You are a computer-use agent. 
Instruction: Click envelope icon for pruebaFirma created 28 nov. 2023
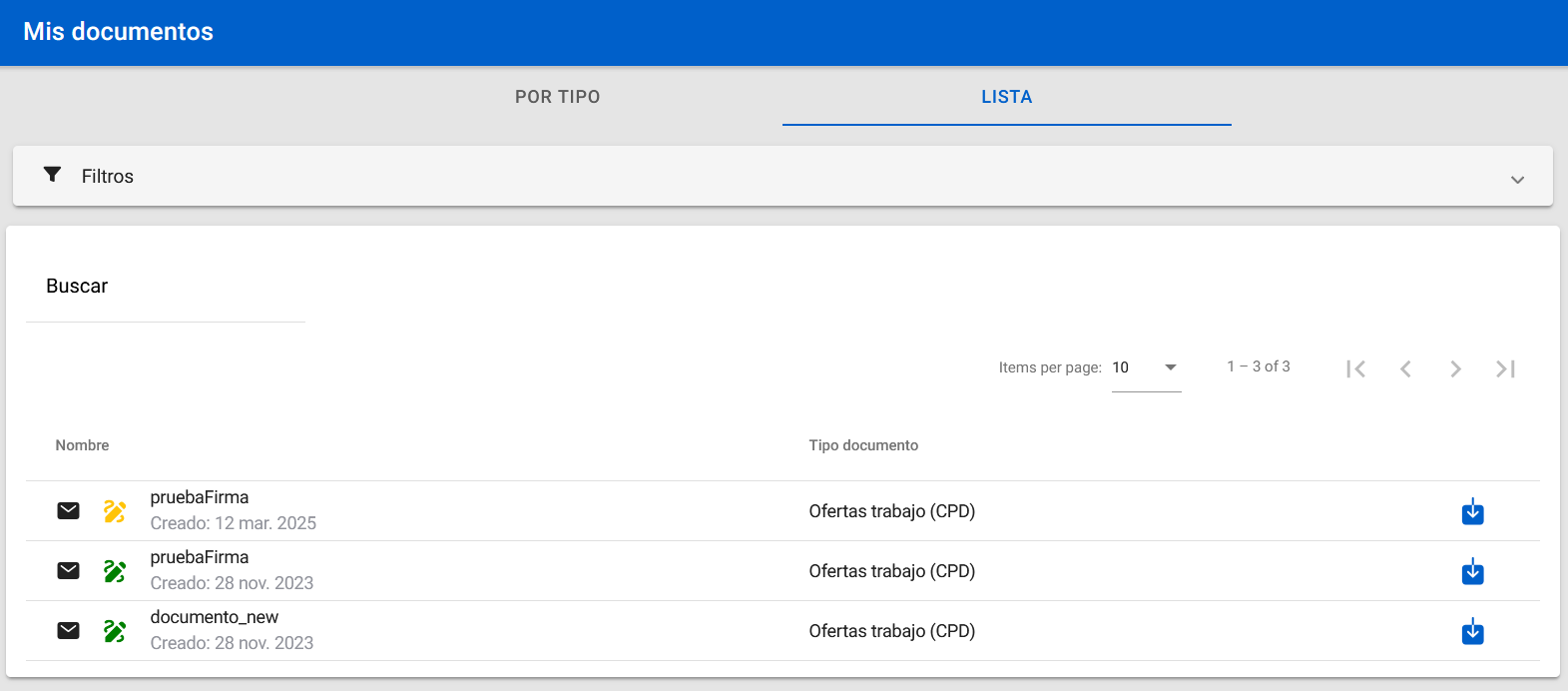[68, 571]
